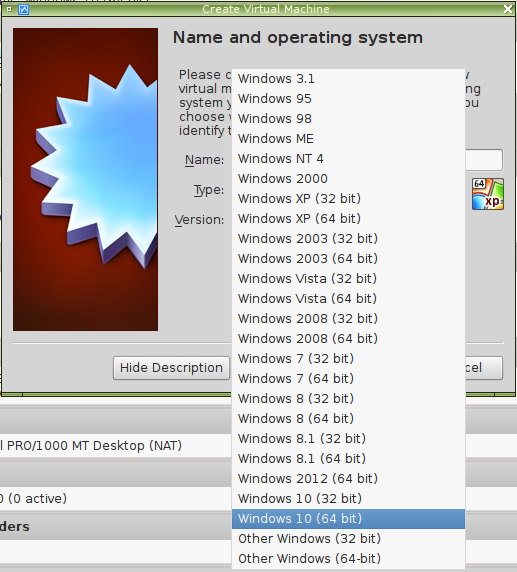The width and height of the screenshot is (517, 572).
Task: Click the blue starburst wizard image
Action: (x=85, y=179)
